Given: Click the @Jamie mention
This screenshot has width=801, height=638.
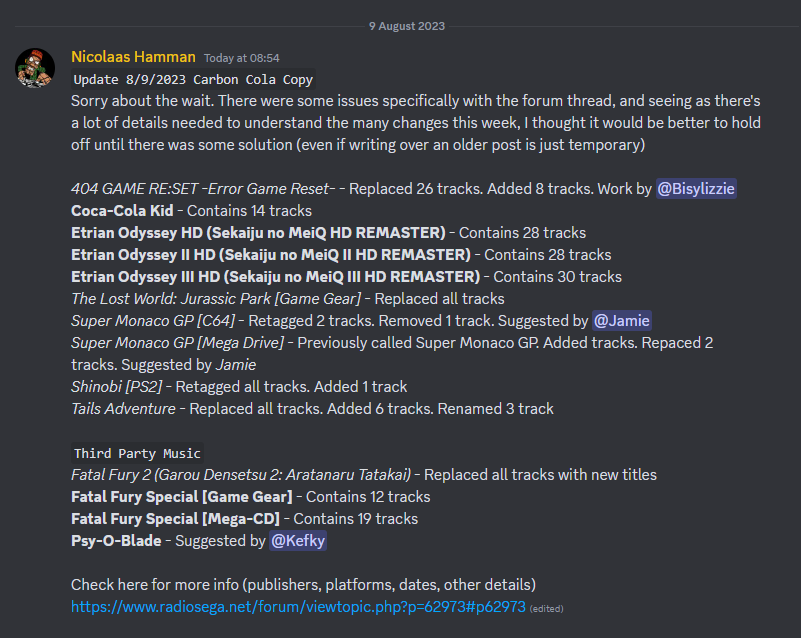Looking at the screenshot, I should click(621, 320).
